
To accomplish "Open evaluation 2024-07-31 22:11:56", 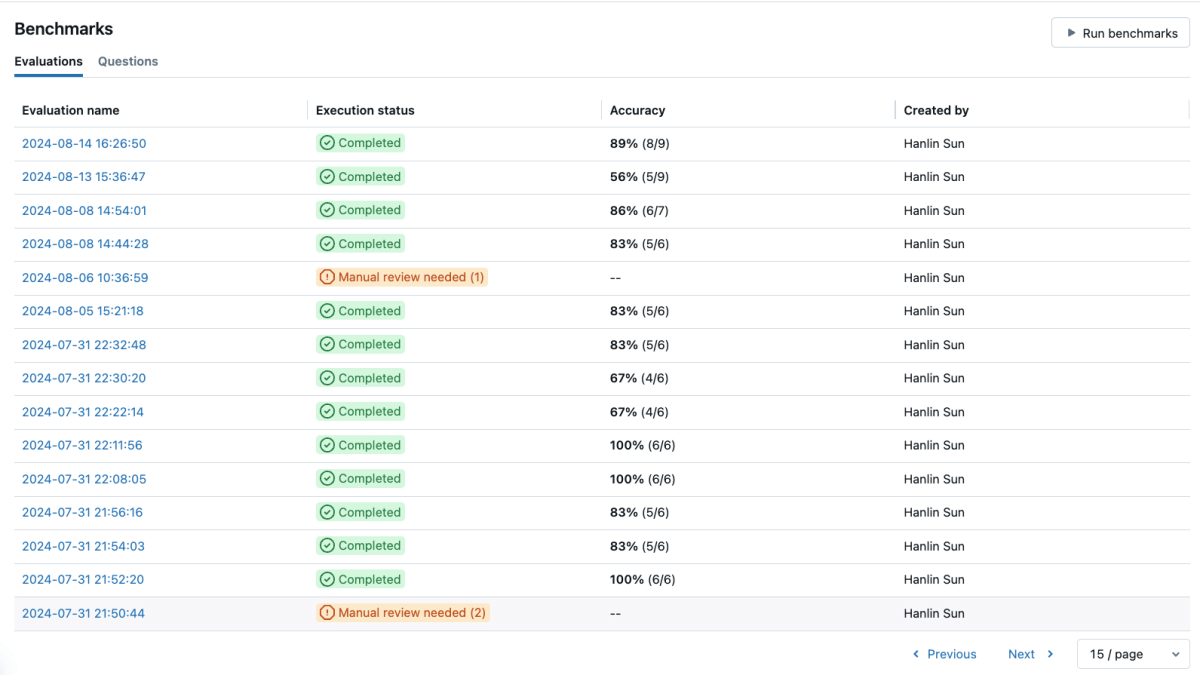I will (82, 445).
